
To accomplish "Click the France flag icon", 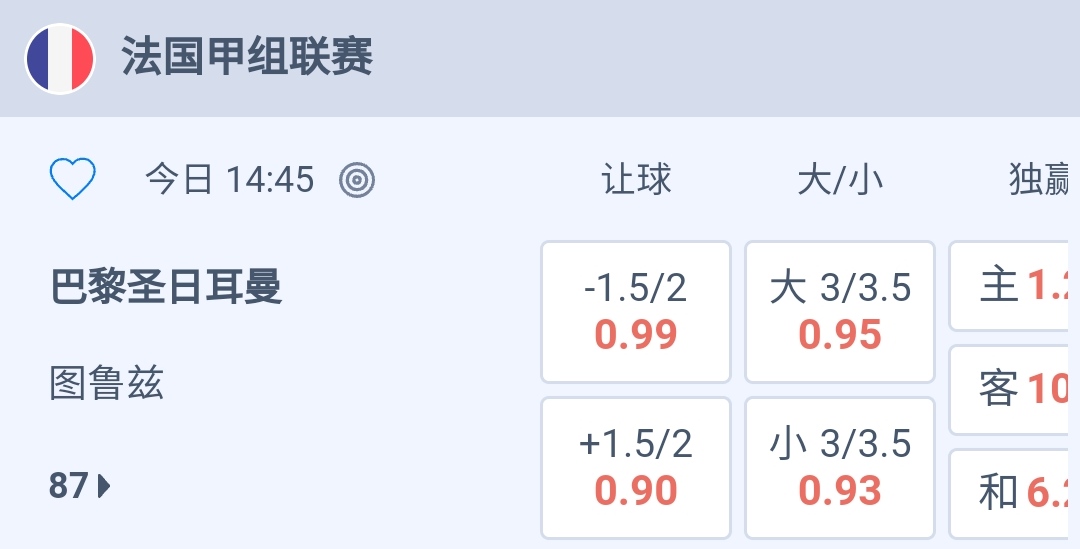I will click(60, 58).
